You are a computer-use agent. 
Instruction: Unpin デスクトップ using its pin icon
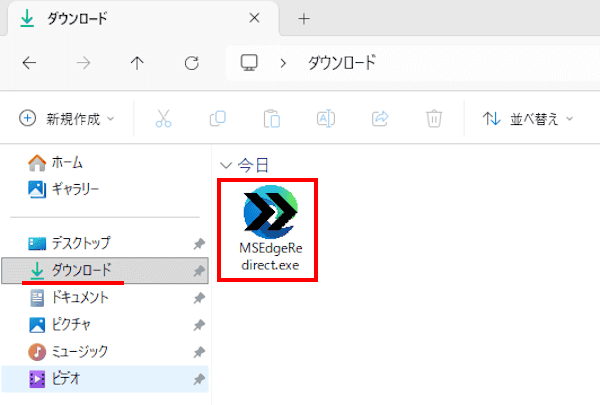coord(198,243)
